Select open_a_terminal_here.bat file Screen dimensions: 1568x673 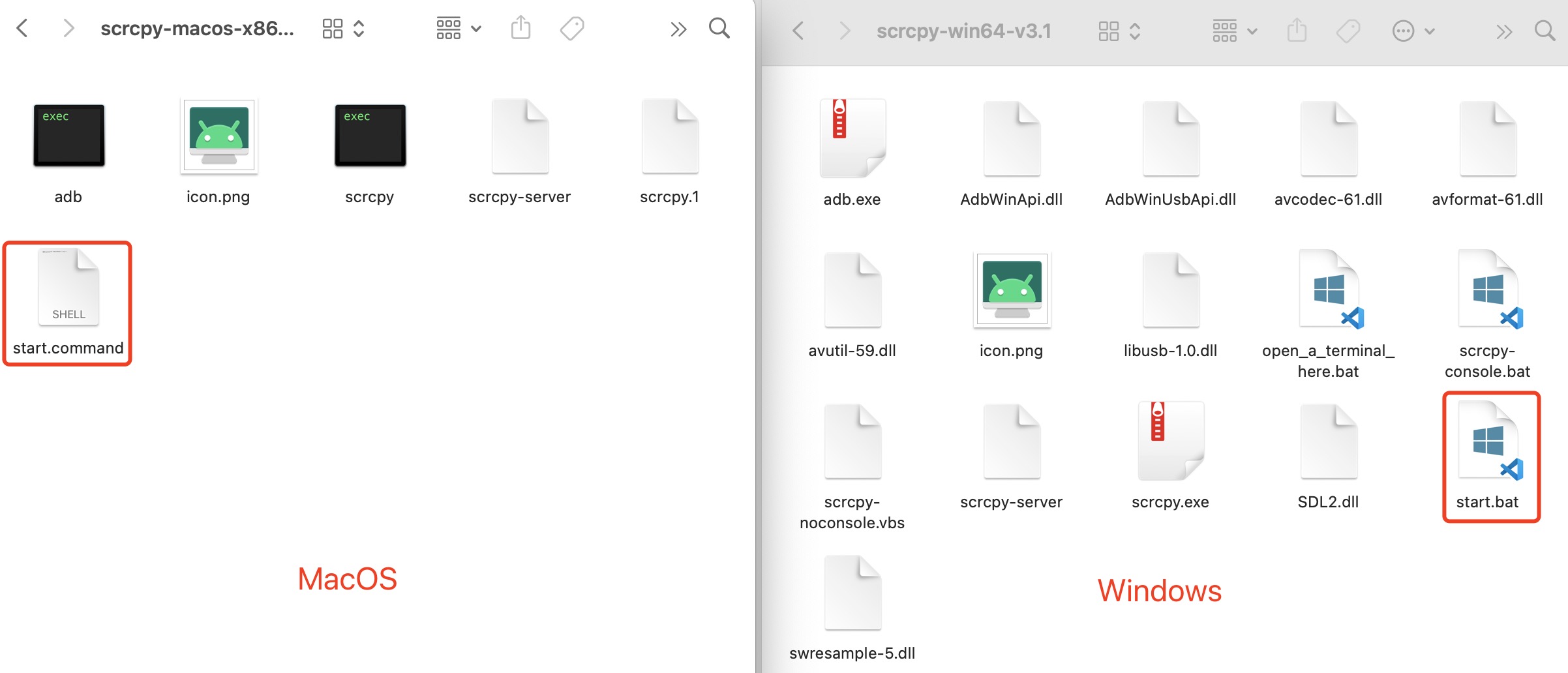pos(1329,290)
